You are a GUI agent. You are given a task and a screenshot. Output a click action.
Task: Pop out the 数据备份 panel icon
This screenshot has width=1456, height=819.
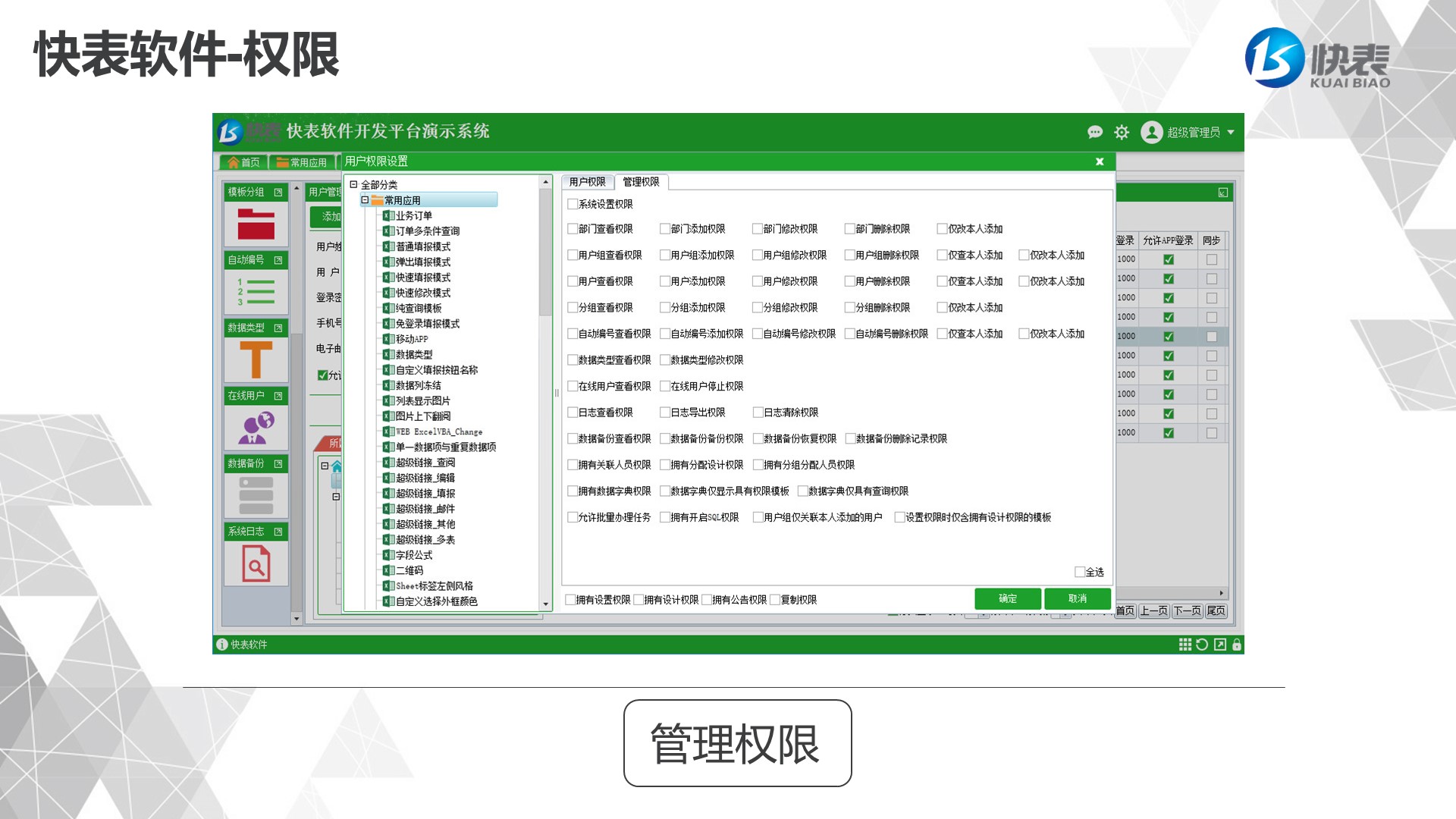(278, 464)
